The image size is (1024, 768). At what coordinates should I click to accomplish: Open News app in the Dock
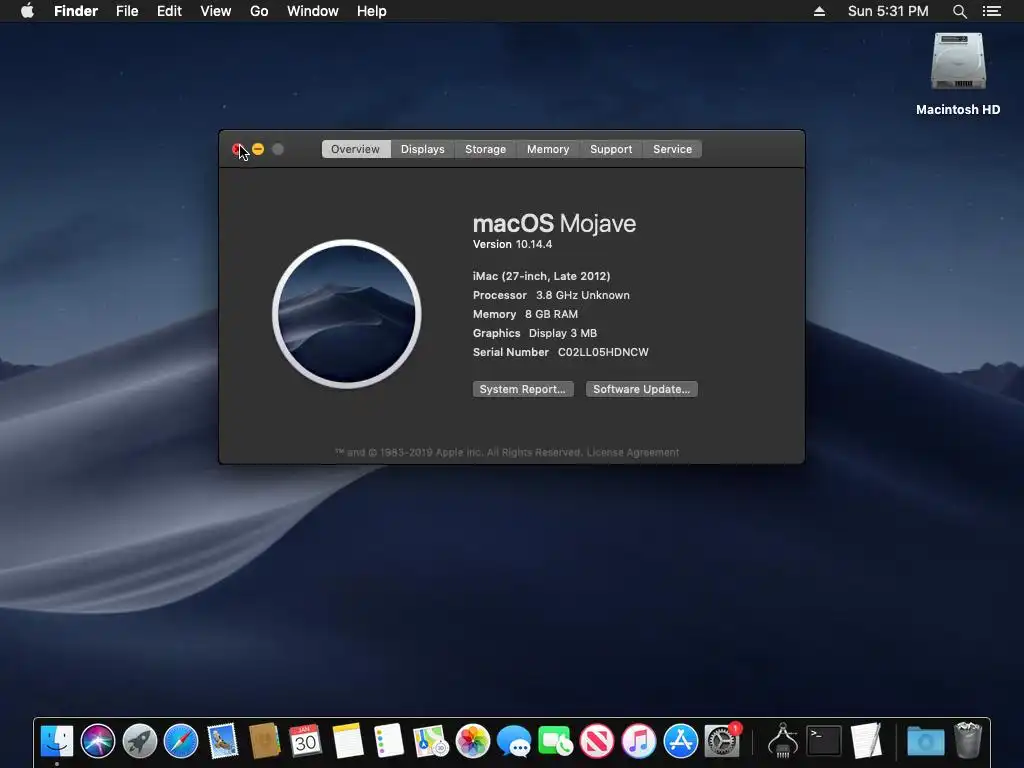tap(597, 741)
